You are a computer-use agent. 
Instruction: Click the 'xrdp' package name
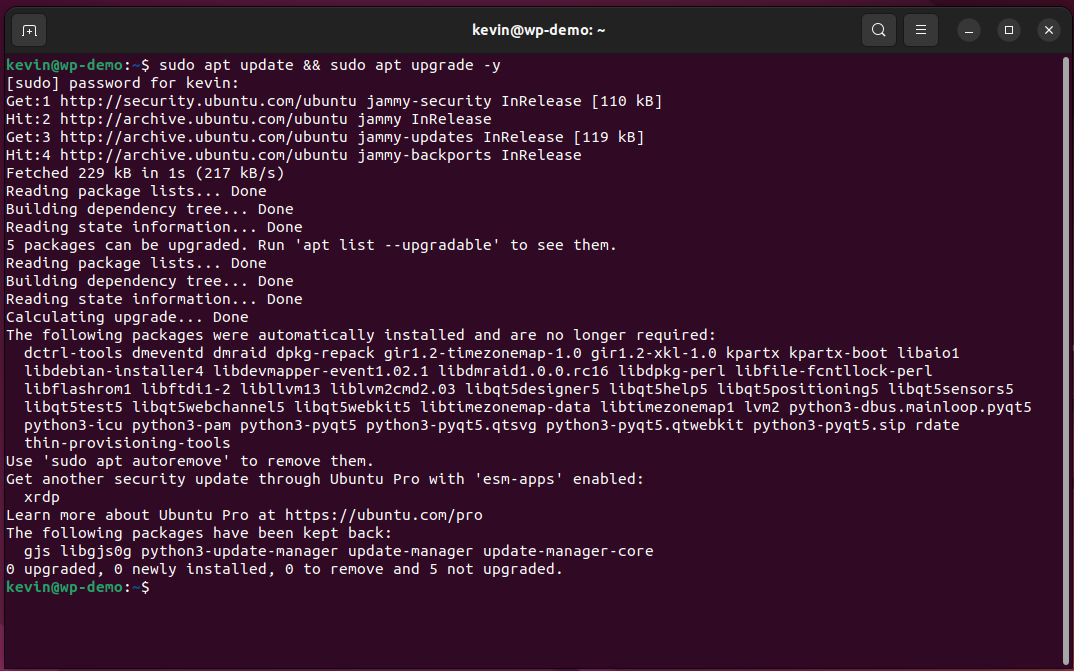click(42, 497)
